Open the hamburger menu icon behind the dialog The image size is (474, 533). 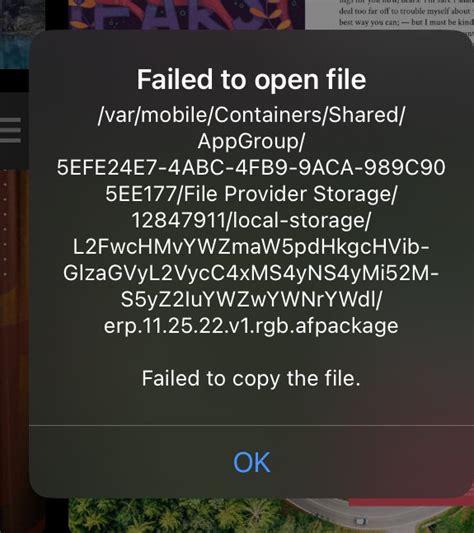(x=11, y=130)
